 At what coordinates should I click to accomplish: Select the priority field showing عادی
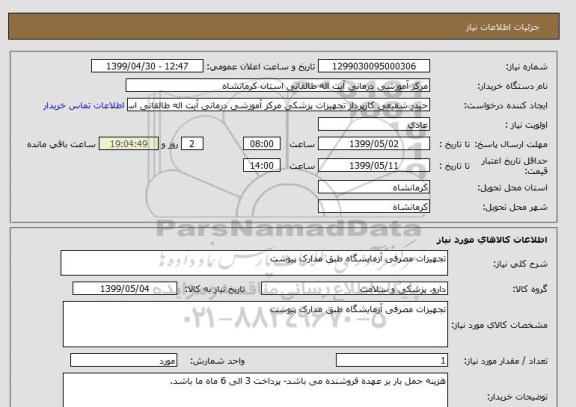pyautogui.click(x=374, y=125)
